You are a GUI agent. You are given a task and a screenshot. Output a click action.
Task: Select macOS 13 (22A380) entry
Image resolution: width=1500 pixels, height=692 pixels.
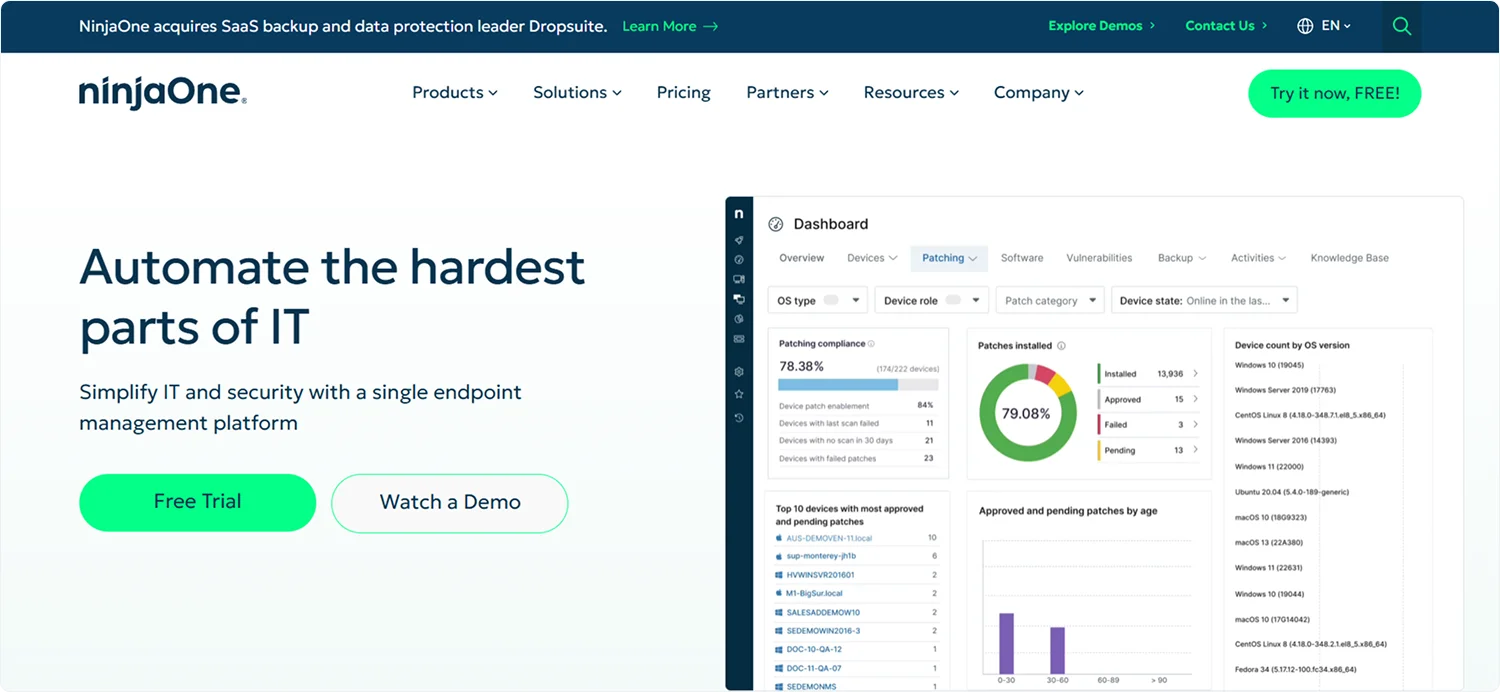(1269, 543)
